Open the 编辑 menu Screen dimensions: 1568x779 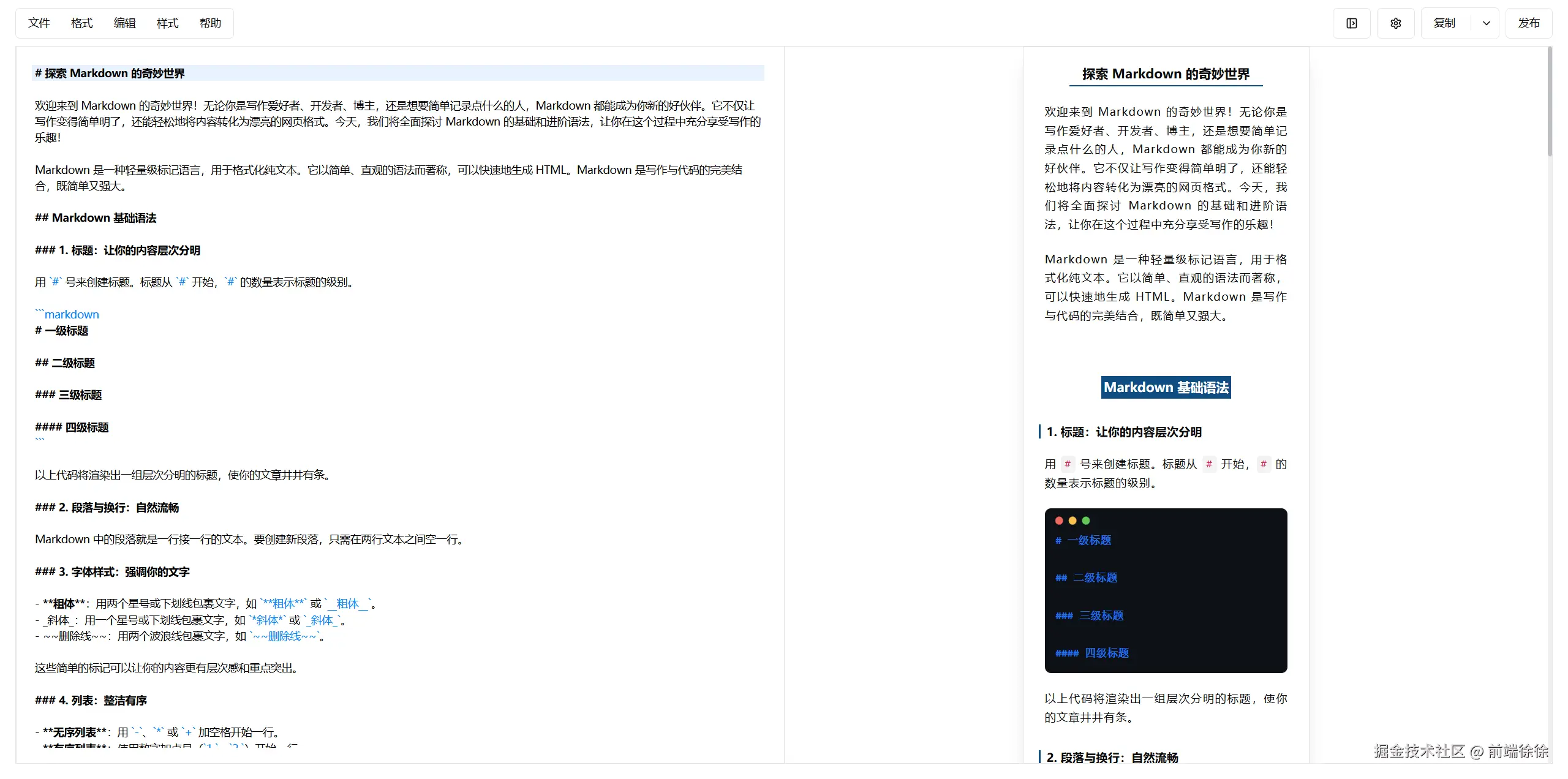[124, 23]
